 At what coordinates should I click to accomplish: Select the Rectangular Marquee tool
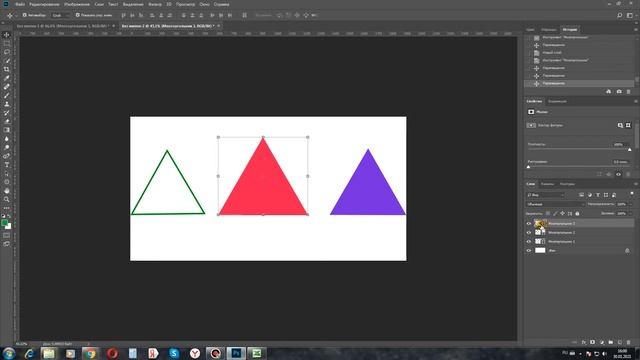coord(7,43)
